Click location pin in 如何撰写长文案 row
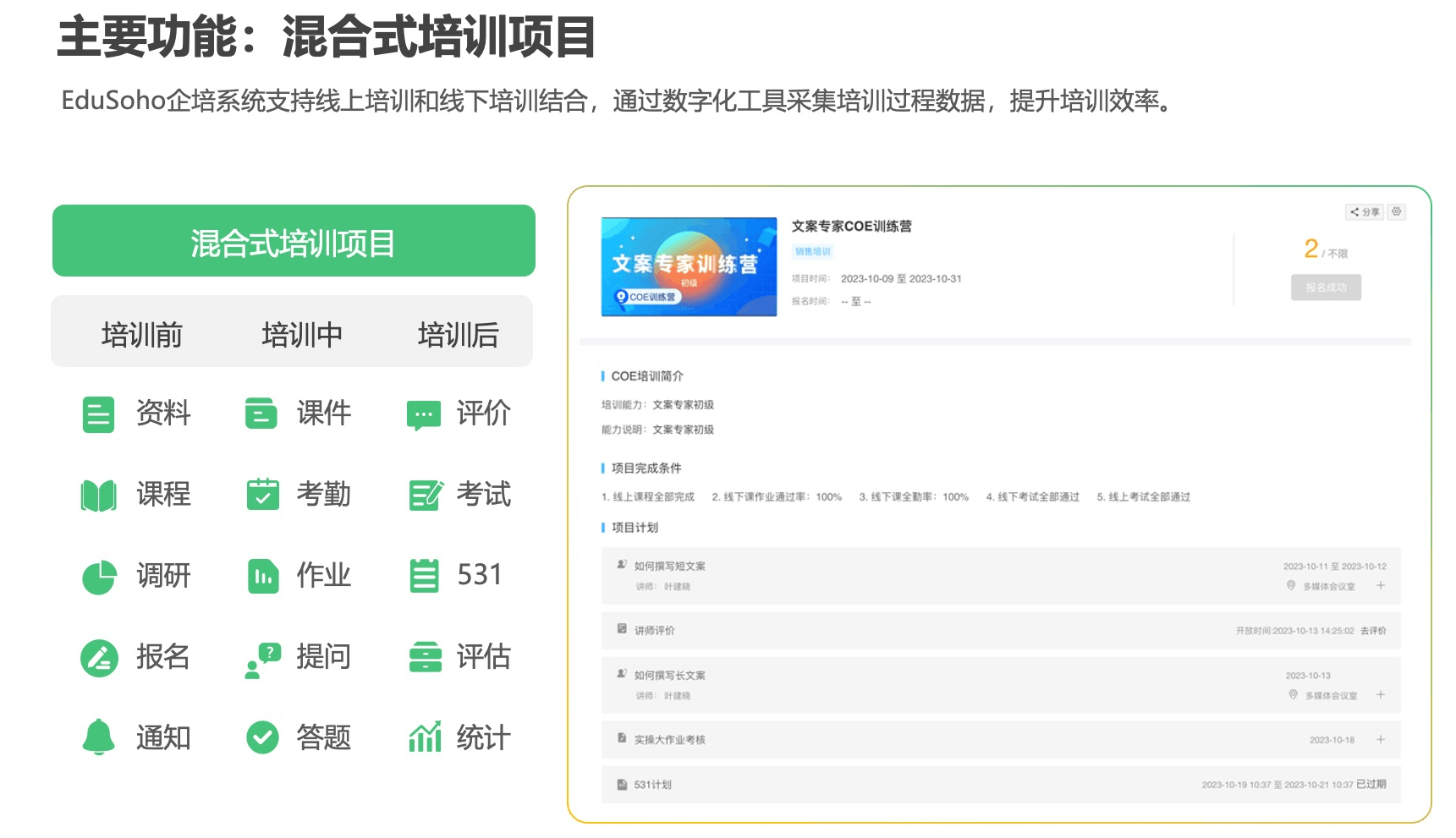 (x=1293, y=694)
